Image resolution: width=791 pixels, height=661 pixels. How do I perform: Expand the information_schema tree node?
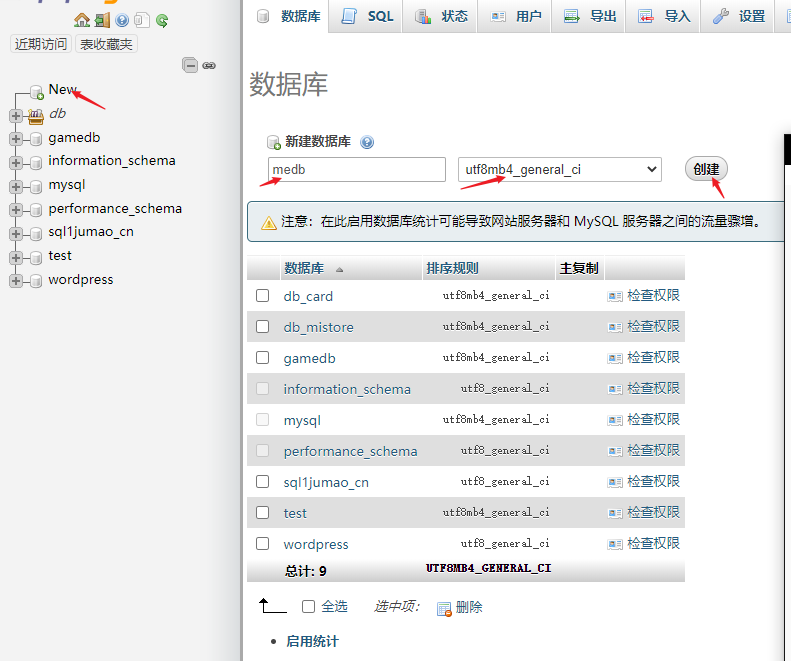click(x=16, y=162)
